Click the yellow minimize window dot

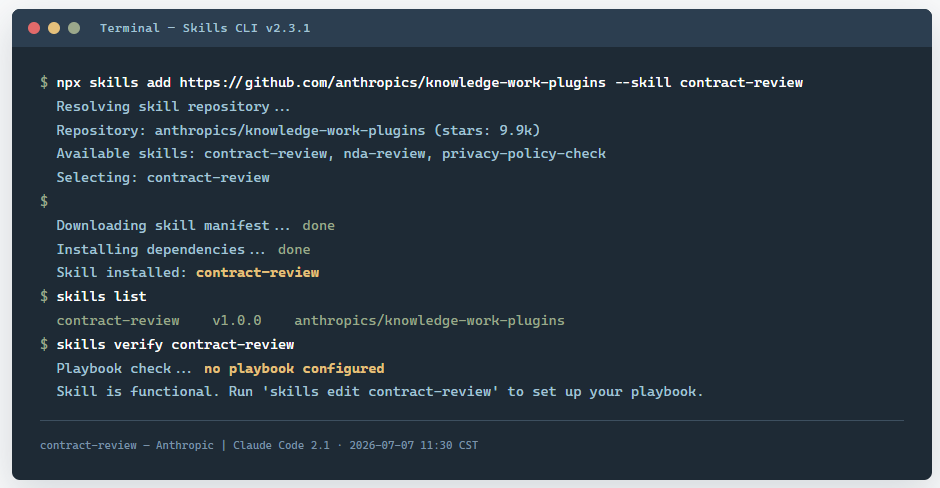[x=54, y=28]
